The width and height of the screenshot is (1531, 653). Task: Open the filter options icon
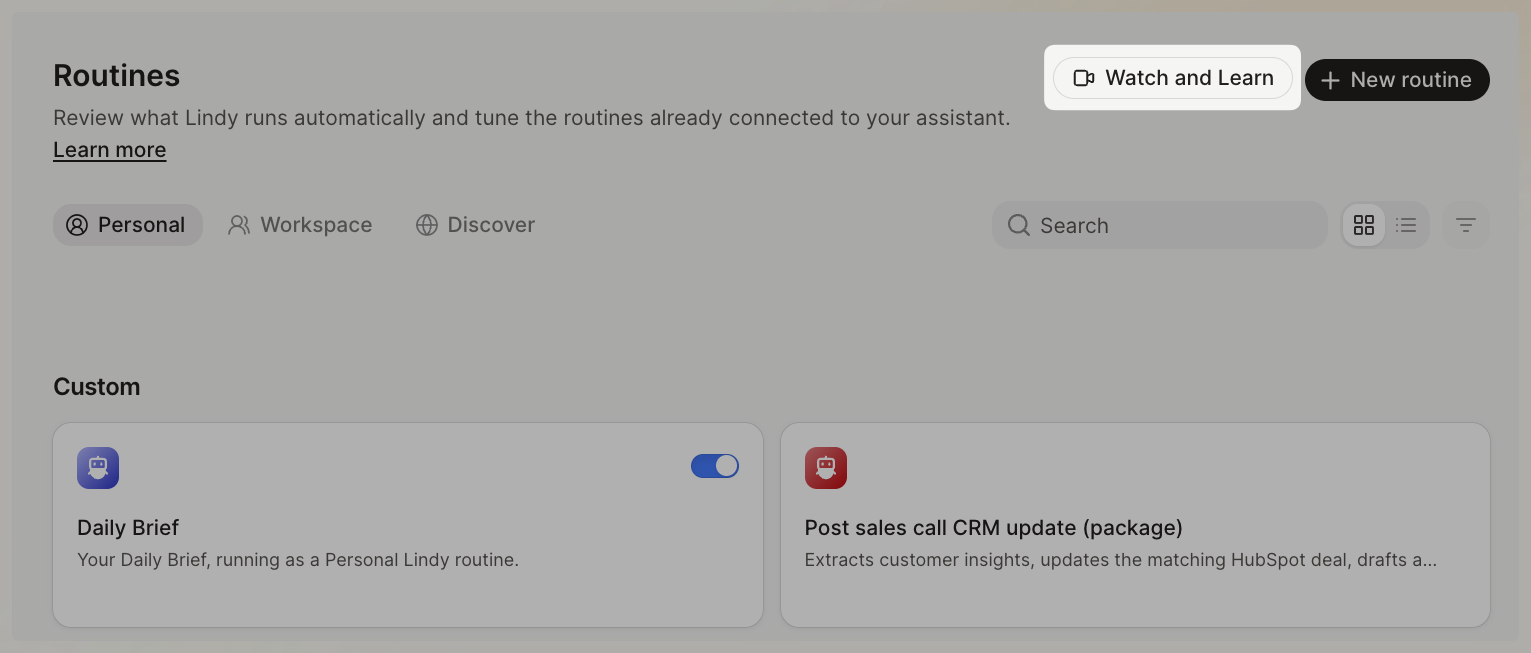1466,225
